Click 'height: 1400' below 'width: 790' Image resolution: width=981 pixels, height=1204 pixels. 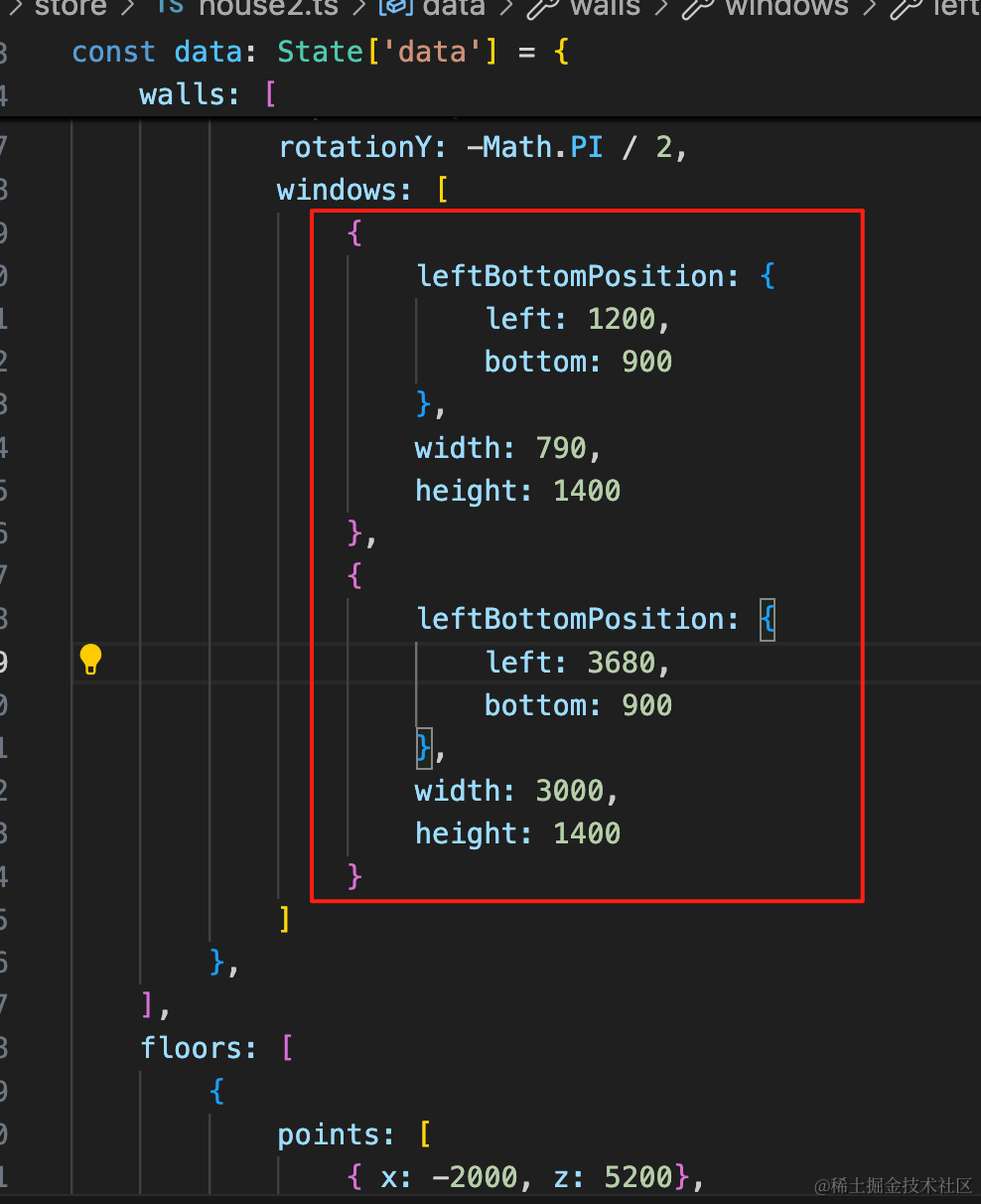pyautogui.click(x=518, y=491)
